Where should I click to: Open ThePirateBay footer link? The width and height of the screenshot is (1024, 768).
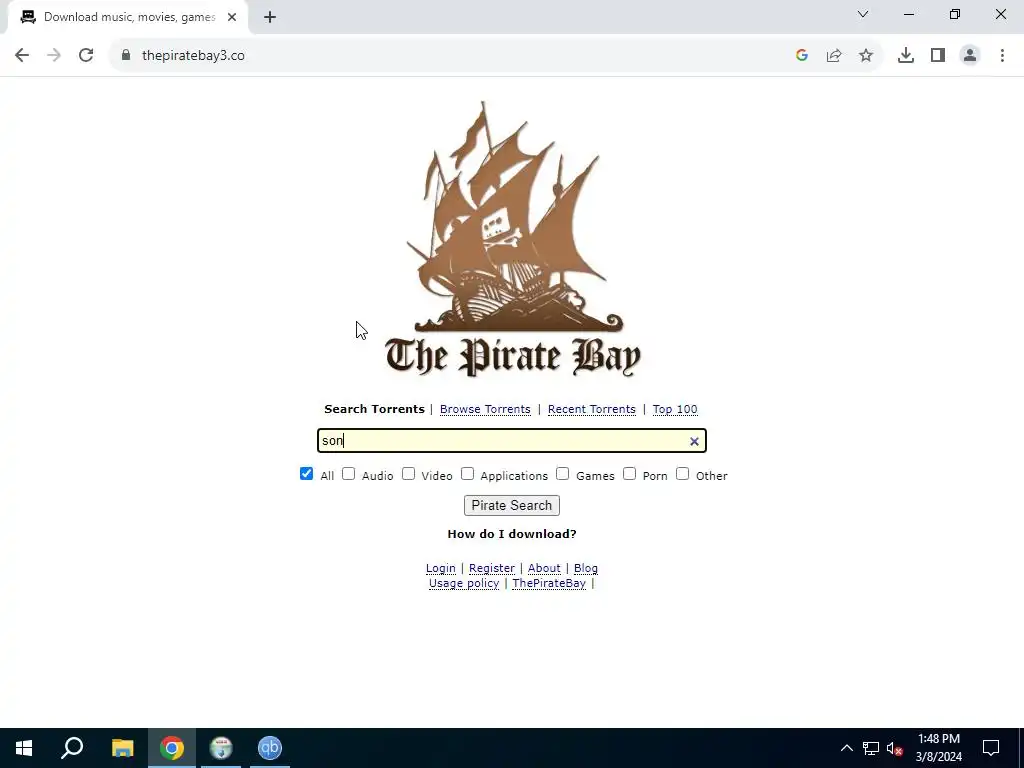click(x=549, y=583)
